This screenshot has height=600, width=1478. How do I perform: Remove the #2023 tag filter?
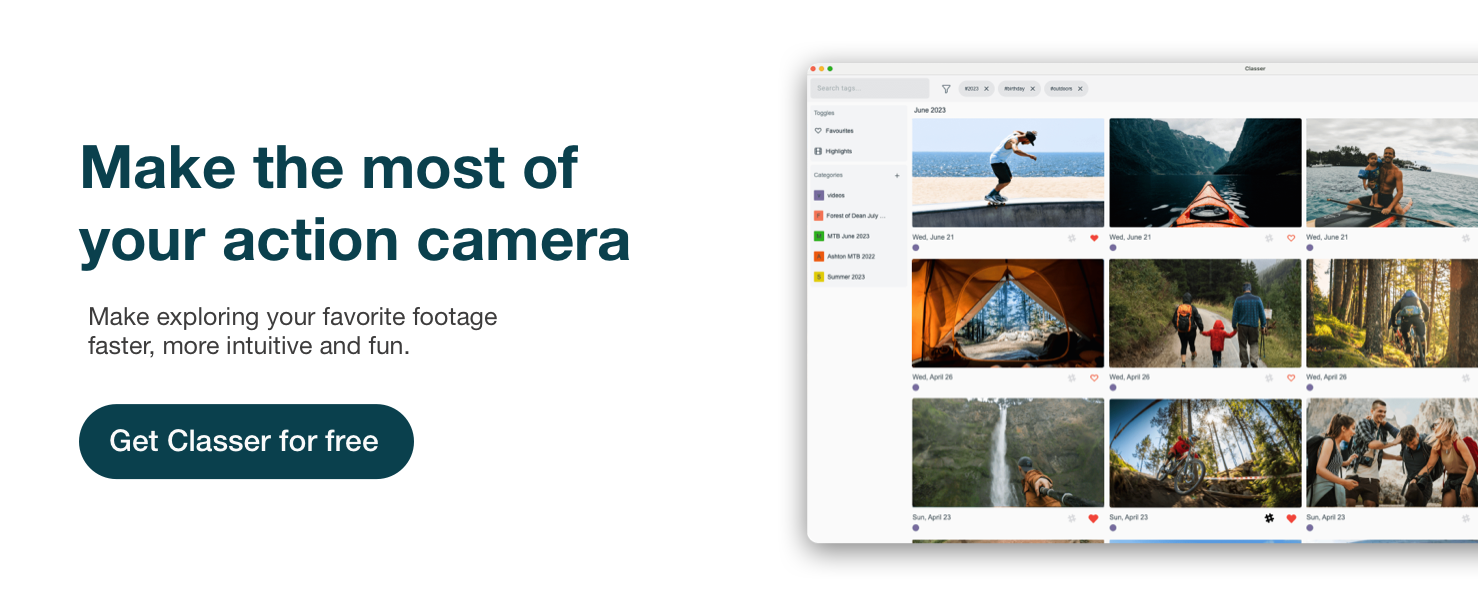coord(986,89)
